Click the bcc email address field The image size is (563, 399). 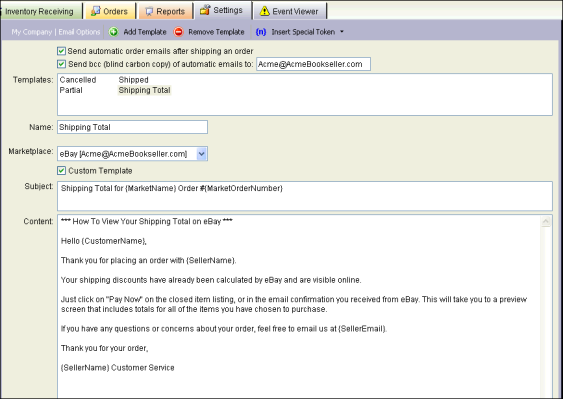tap(313, 64)
